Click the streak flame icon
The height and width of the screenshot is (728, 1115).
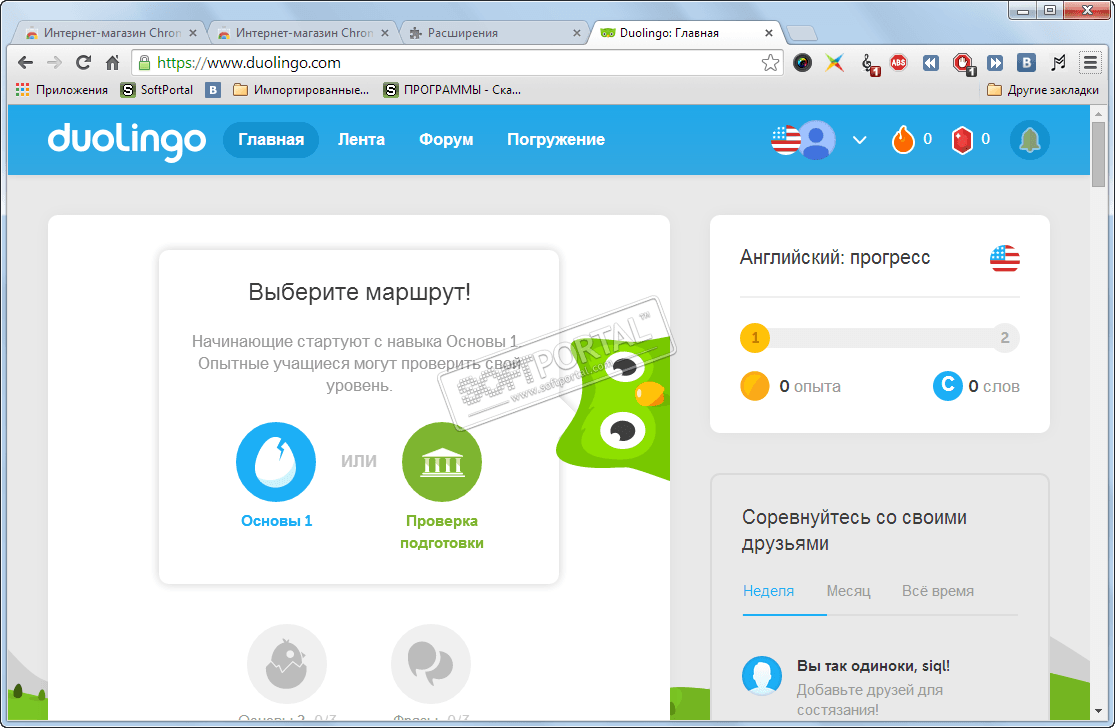[902, 139]
